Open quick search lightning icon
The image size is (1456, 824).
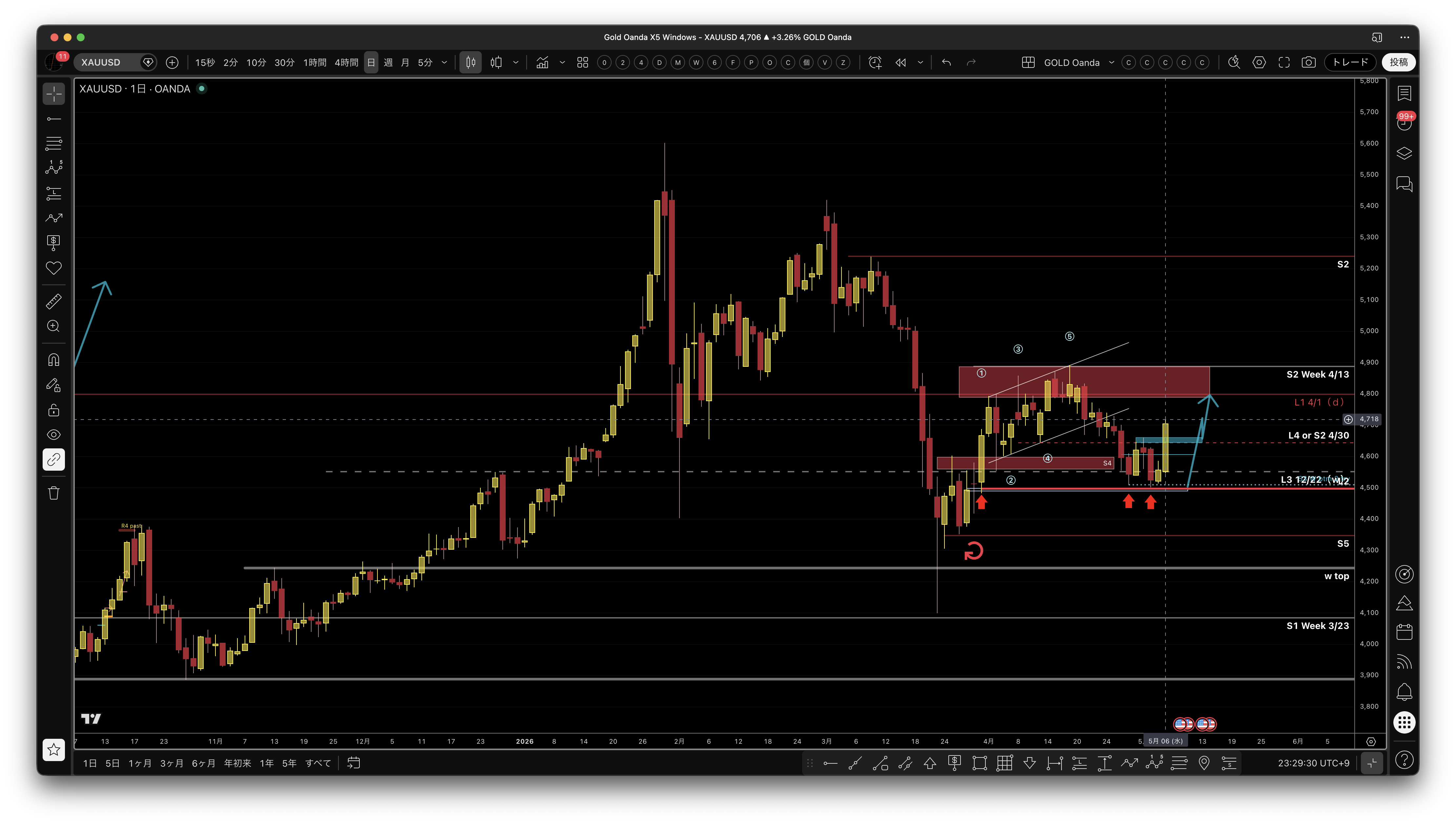tap(1234, 62)
